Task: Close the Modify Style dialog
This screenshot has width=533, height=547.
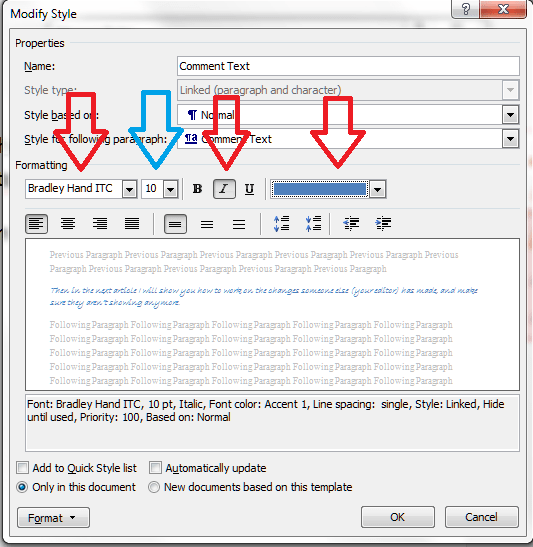Action: [503, 9]
